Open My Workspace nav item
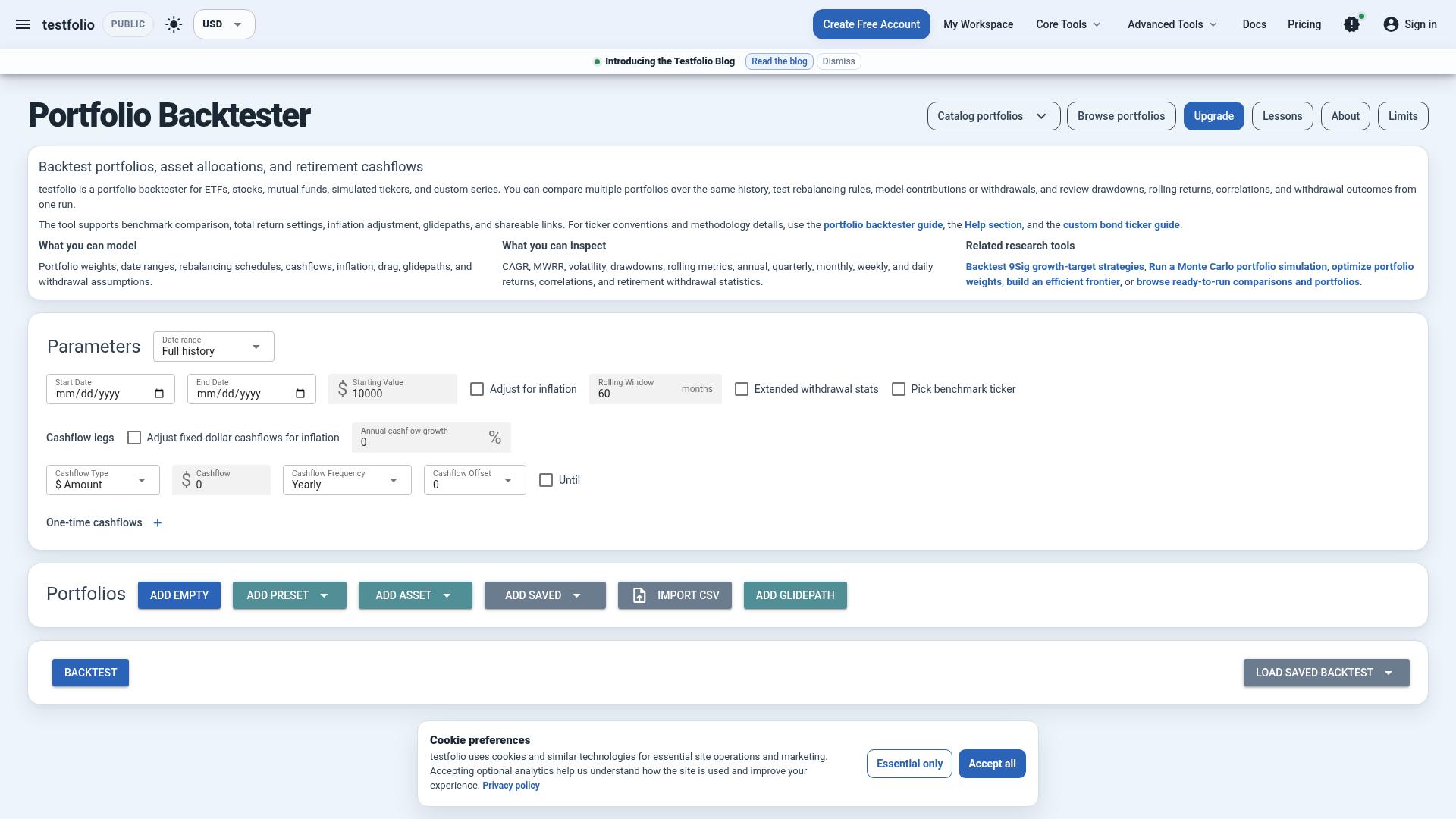This screenshot has height=819, width=1456. pyautogui.click(x=978, y=24)
